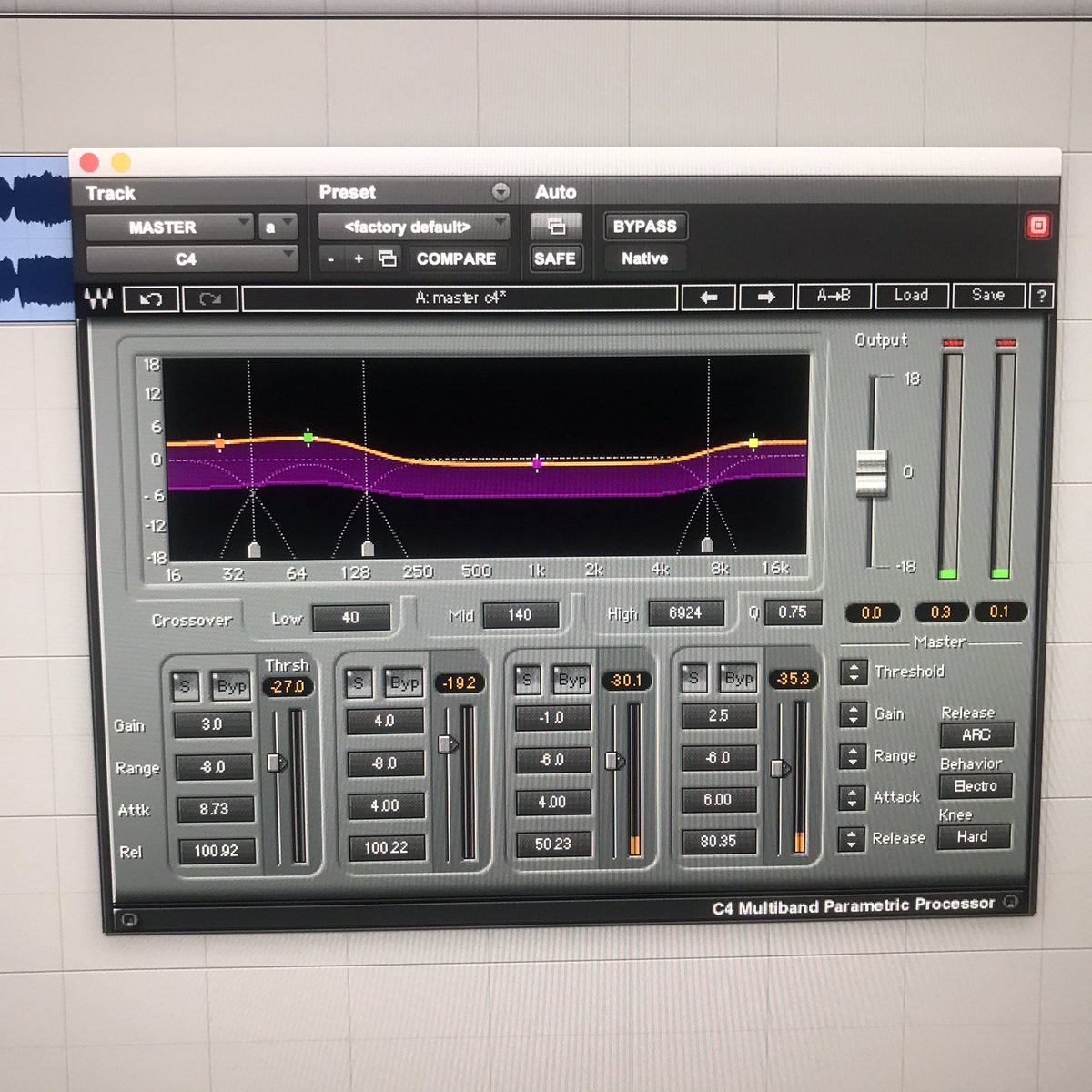This screenshot has height=1092, width=1092.
Task: Bypass the high band
Action: pos(738,678)
